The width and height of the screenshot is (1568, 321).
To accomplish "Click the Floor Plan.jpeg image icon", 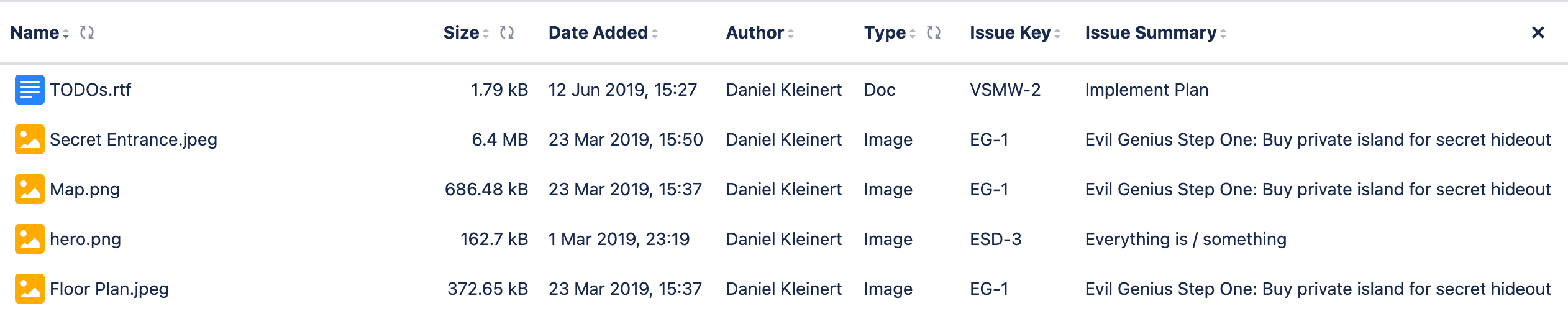I will pos(29,289).
